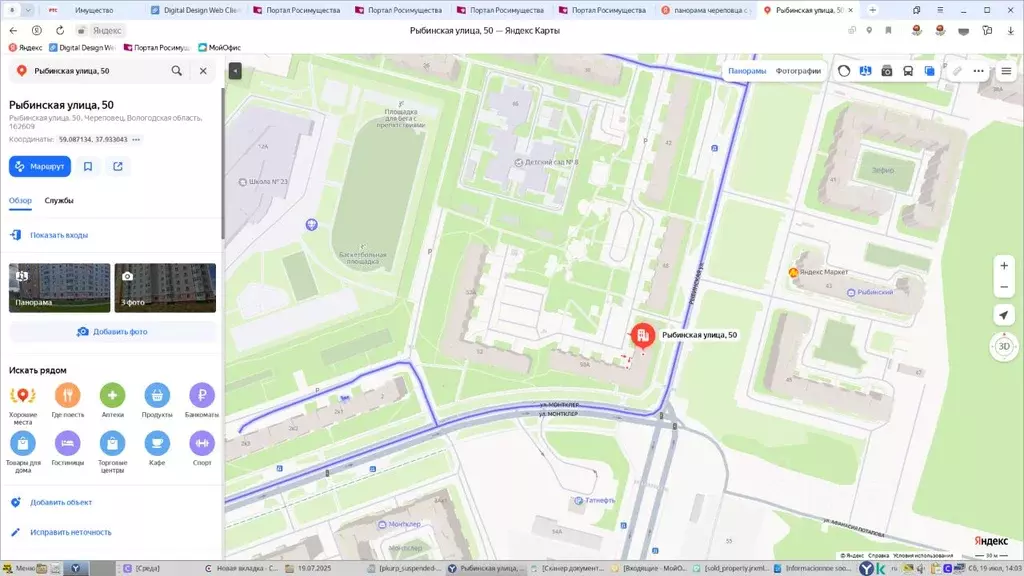Open the Сканер документ taskbar item
Image resolution: width=1024 pixels, height=576 pixels.
pos(568,568)
